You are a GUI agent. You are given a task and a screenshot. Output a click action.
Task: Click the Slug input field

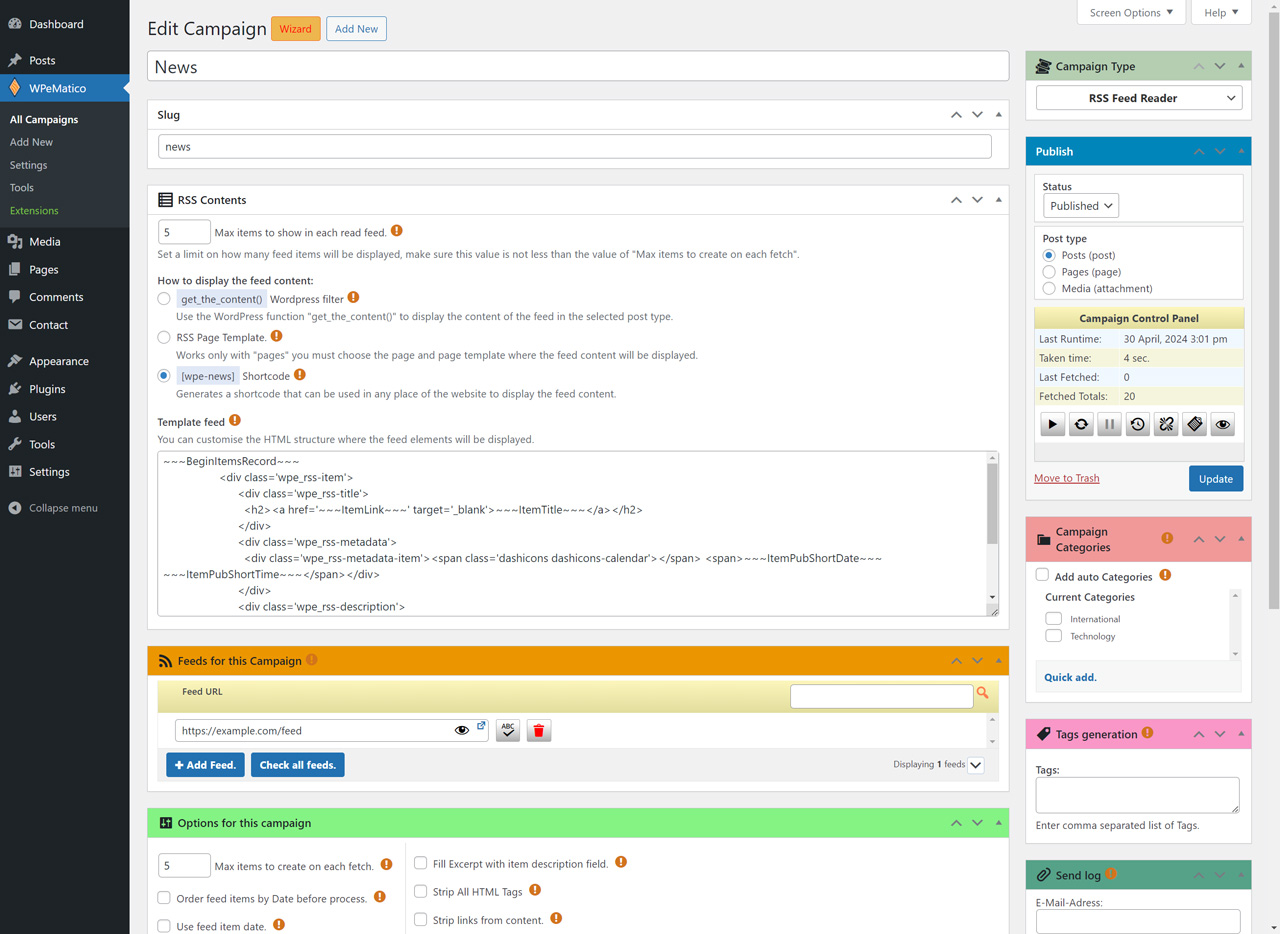point(575,146)
